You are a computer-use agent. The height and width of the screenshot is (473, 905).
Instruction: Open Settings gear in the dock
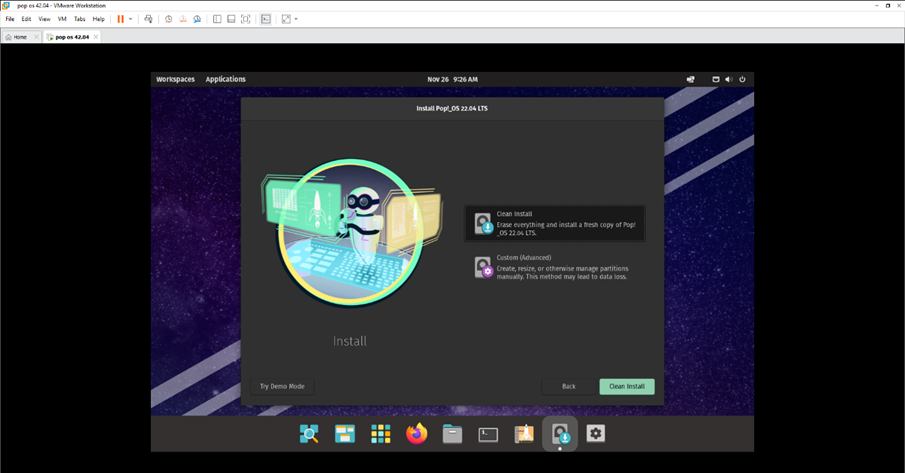point(596,434)
